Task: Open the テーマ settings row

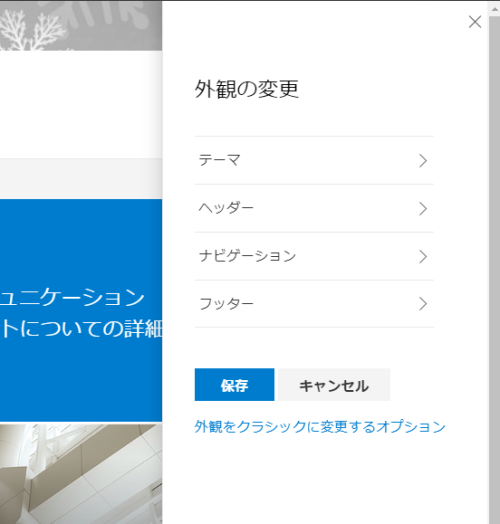Action: click(x=314, y=160)
